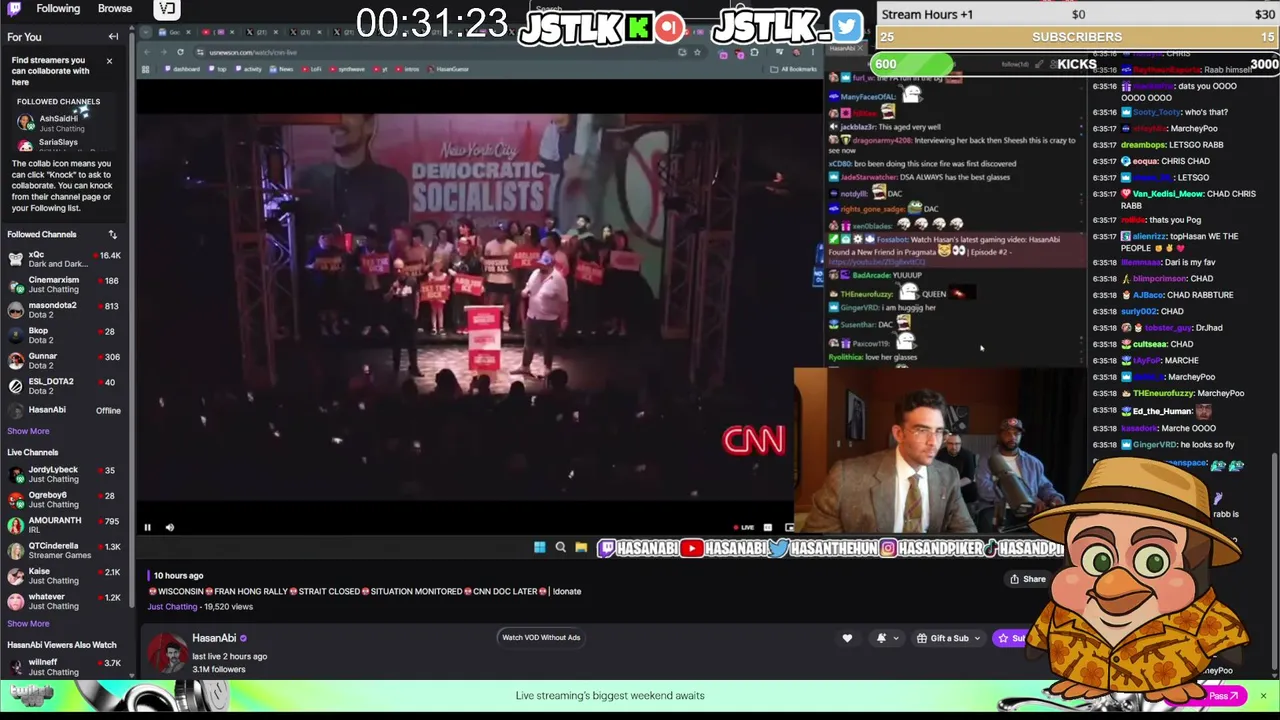The height and width of the screenshot is (720, 1280).
Task: Open the synthwave bookmark
Action: [347, 69]
